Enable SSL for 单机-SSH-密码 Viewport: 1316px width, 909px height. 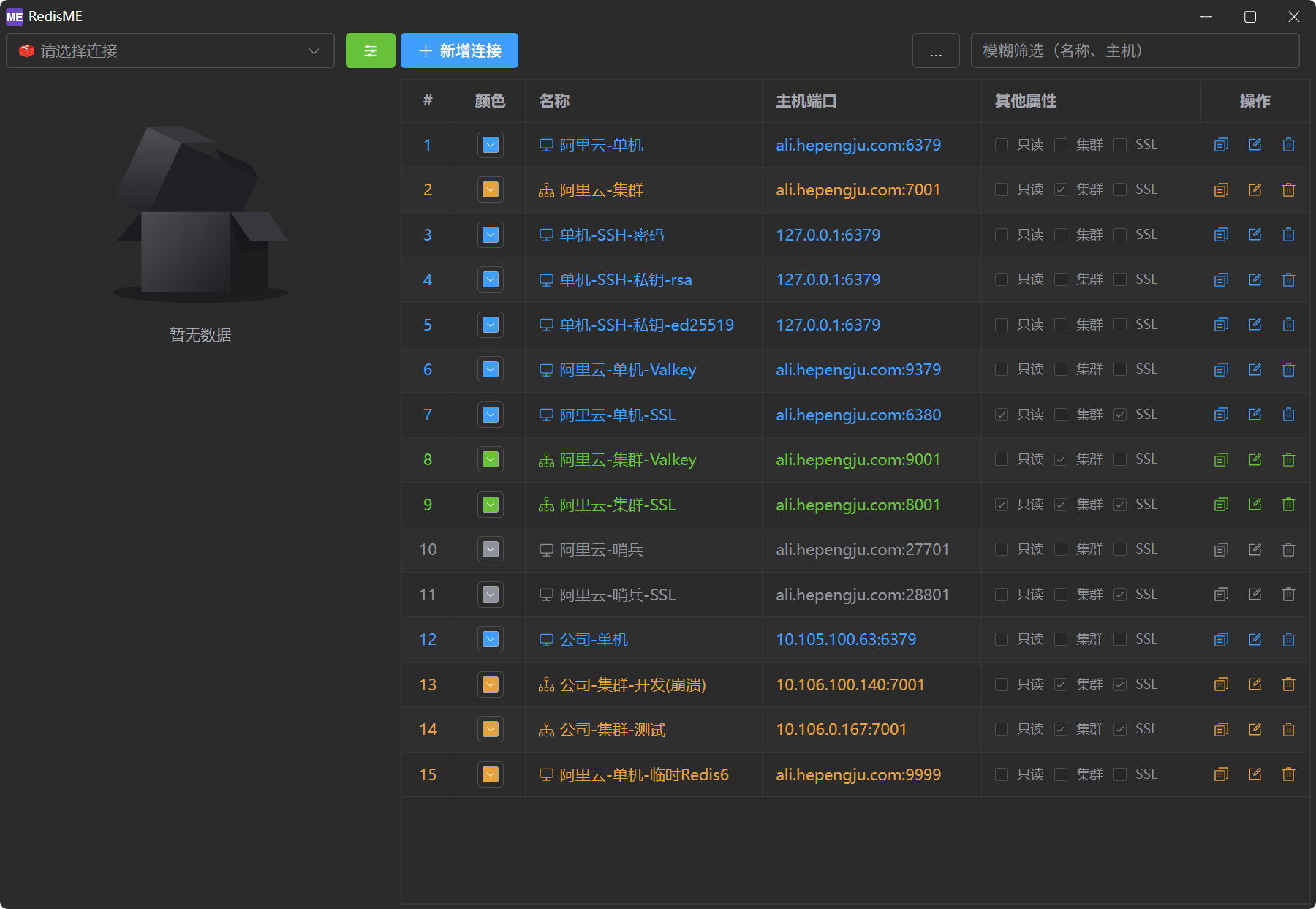[x=1120, y=235]
